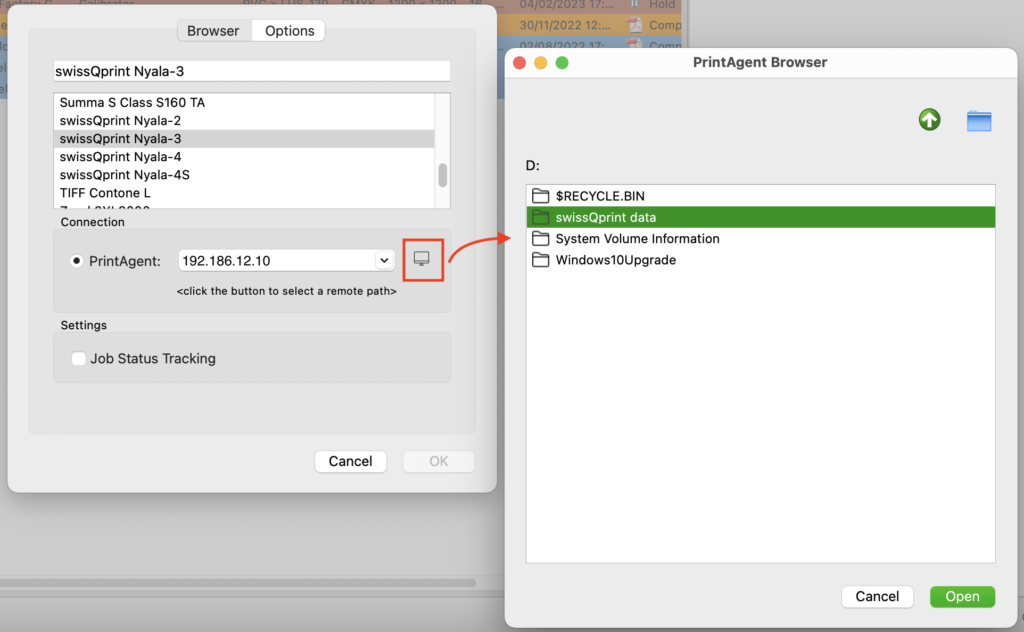
Task: Enable the Job Status Tracking checkbox
Action: pos(78,358)
